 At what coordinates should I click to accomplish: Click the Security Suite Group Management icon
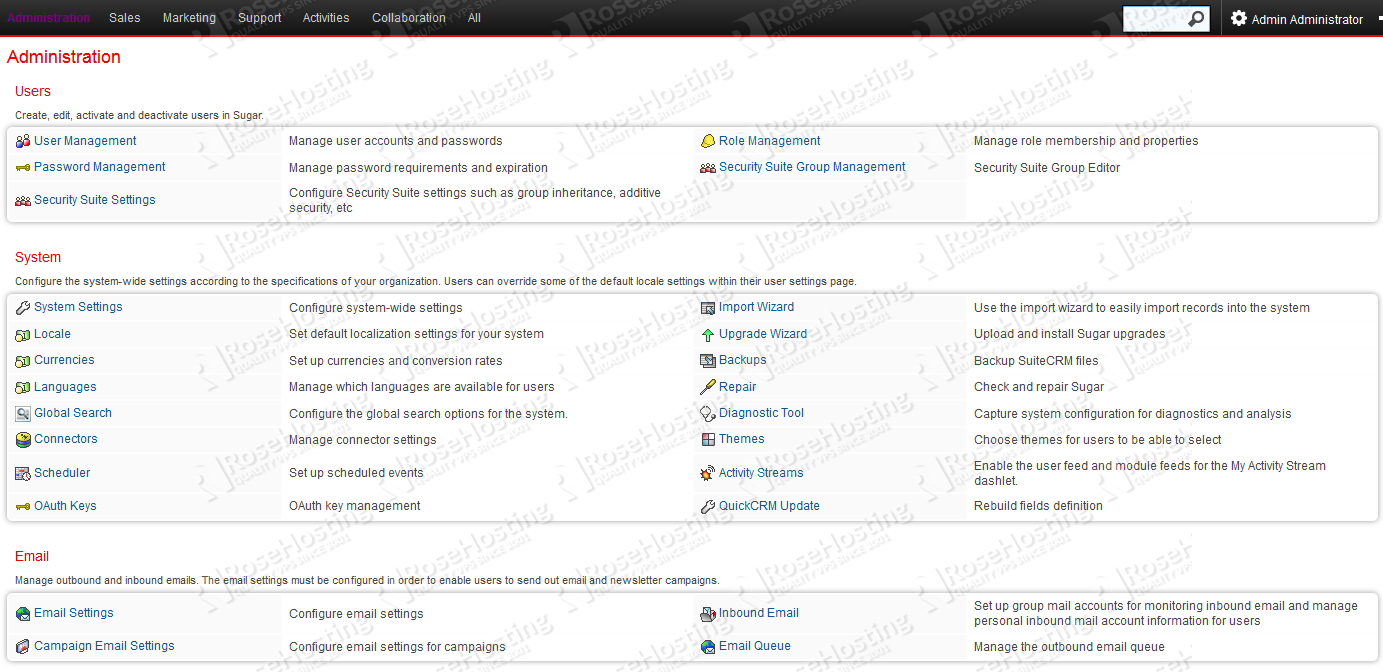(708, 167)
